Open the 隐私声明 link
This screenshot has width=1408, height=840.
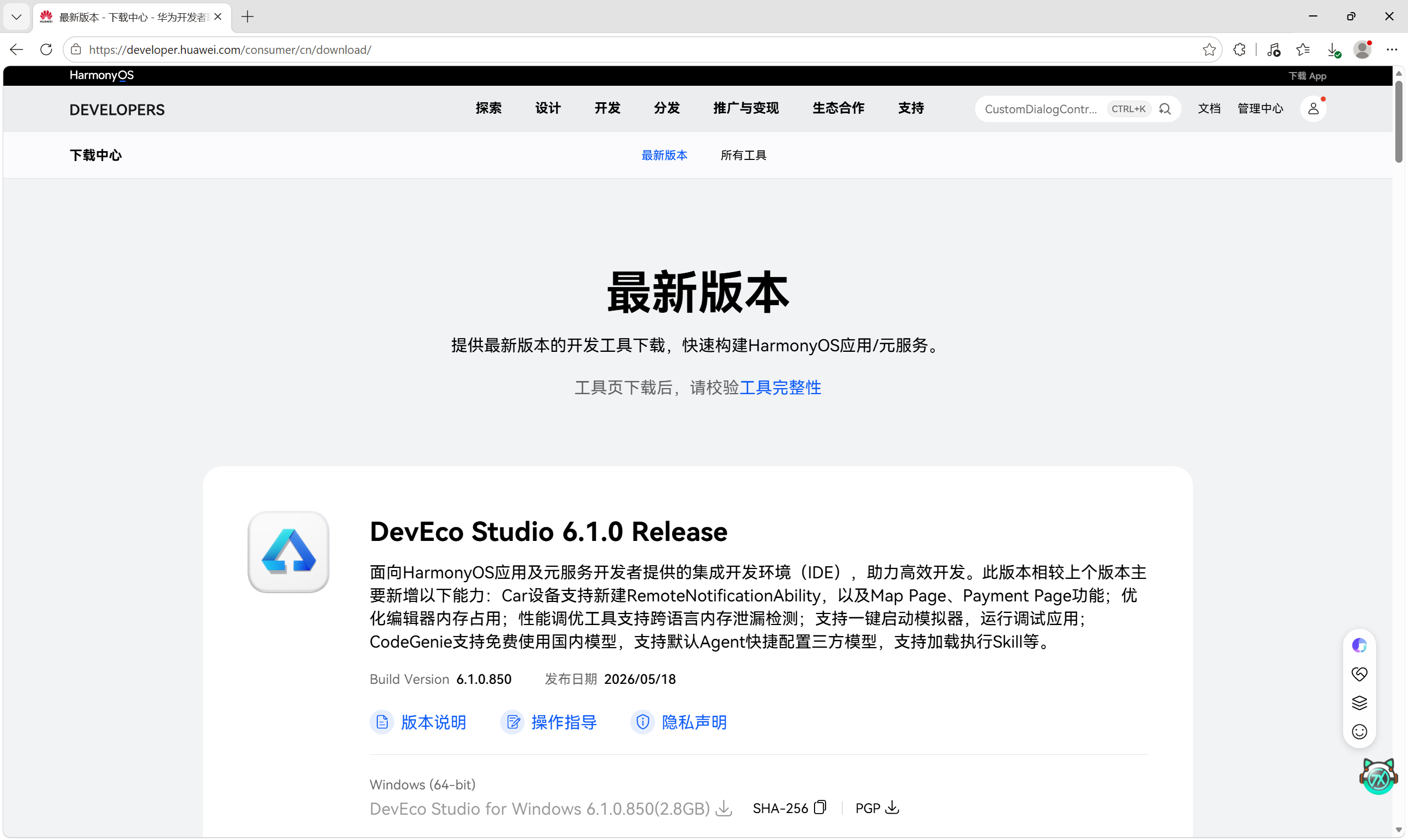679,722
